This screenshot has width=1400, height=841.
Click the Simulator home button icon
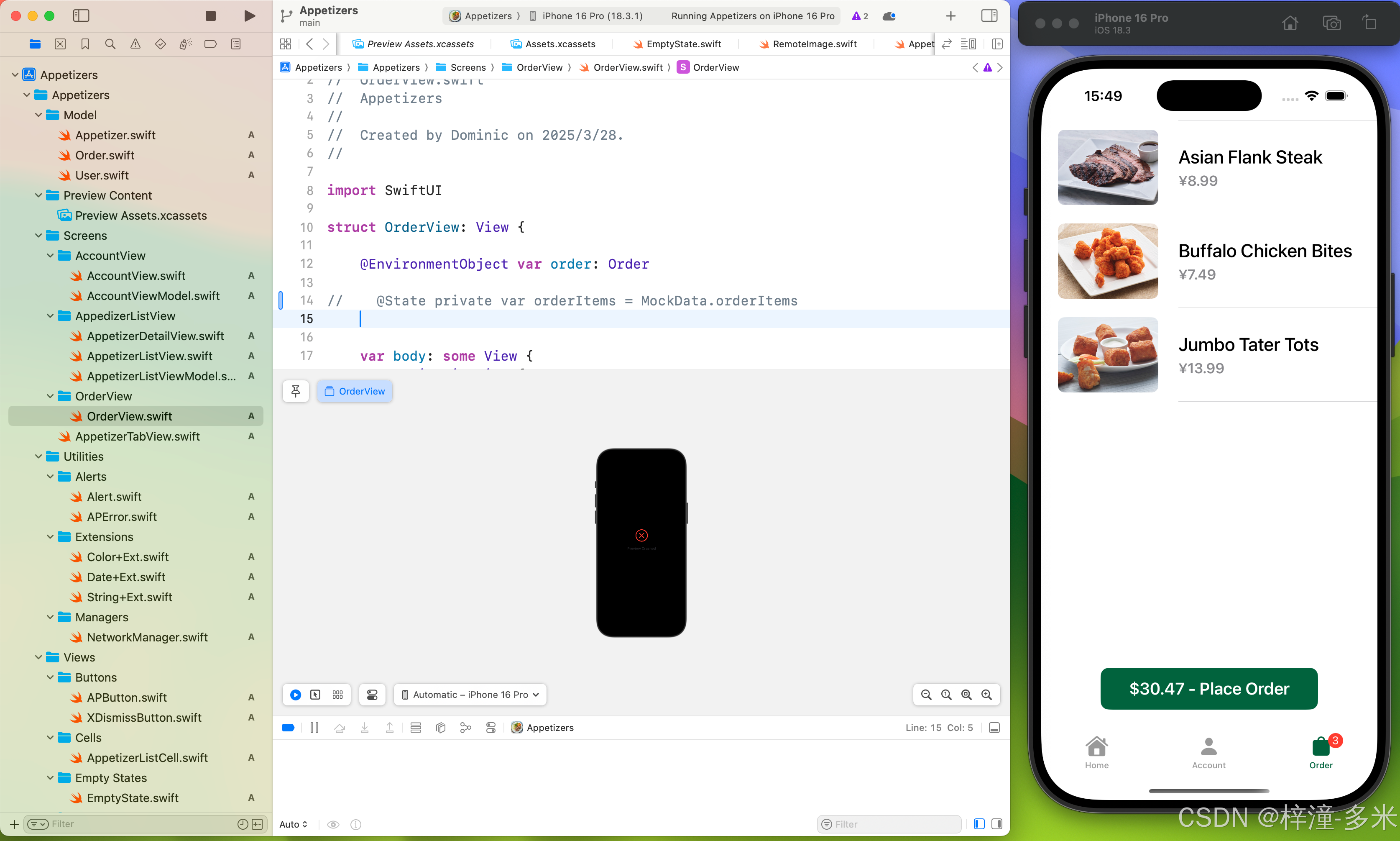pyautogui.click(x=1290, y=23)
